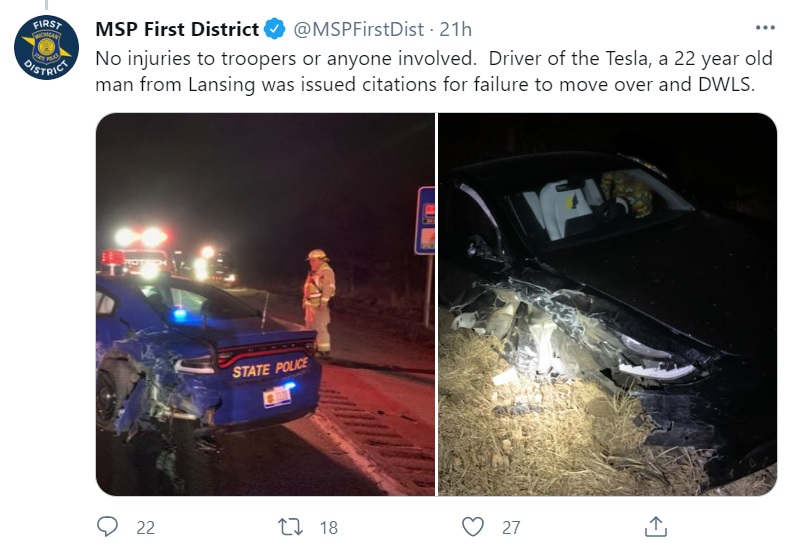The width and height of the screenshot is (797, 554).
Task: Reply to the tweet via speech bubble icon
Action: pyautogui.click(x=109, y=527)
